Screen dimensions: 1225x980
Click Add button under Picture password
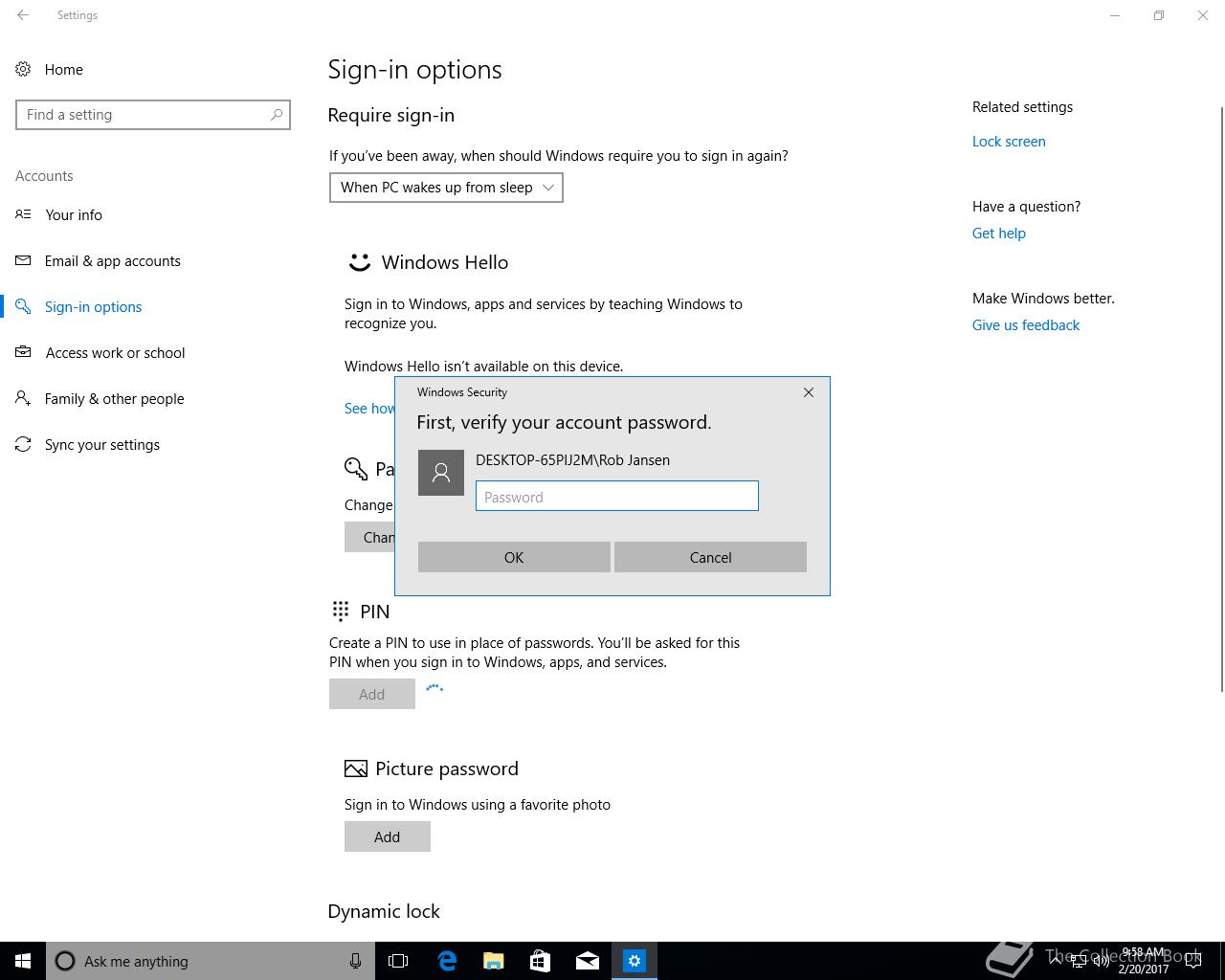click(x=388, y=836)
